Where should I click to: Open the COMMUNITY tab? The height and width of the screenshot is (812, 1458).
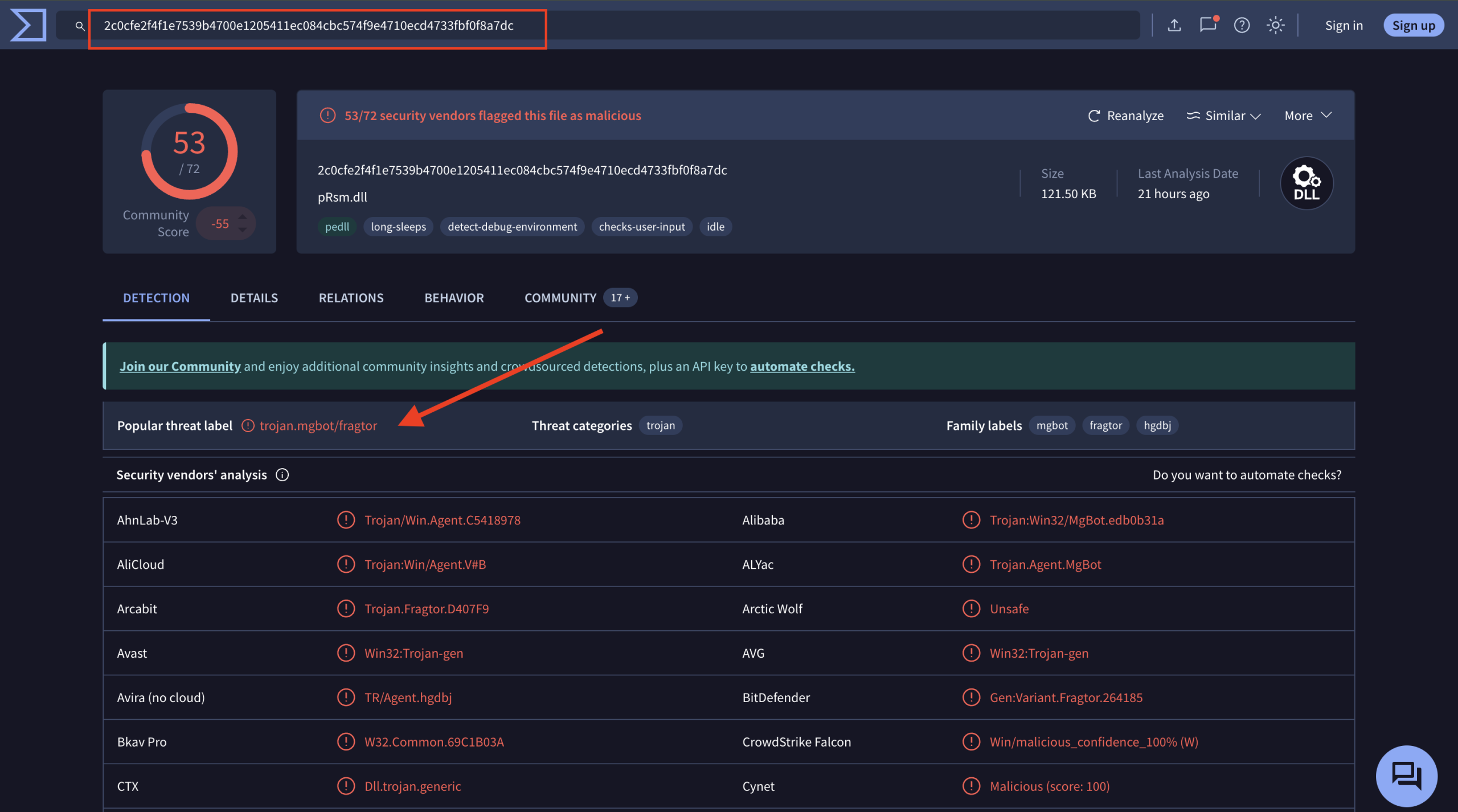pyautogui.click(x=580, y=298)
